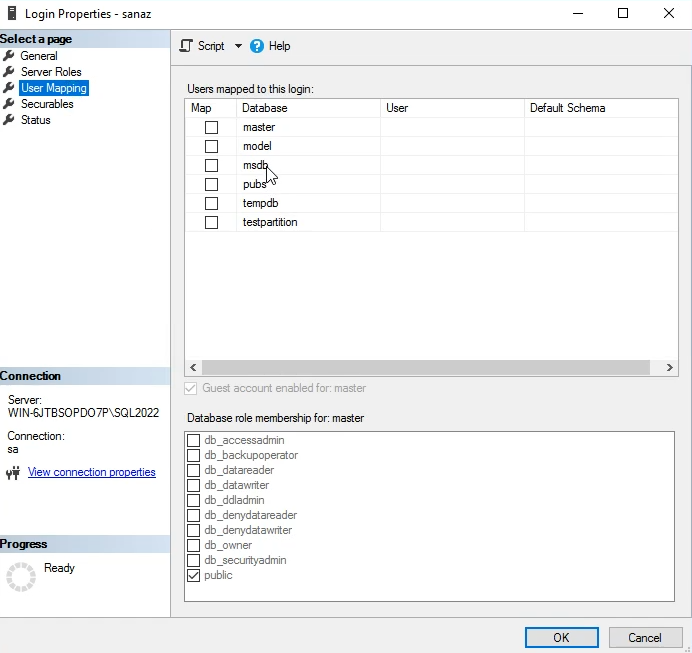Toggle the db_securityadmin role checkbox
This screenshot has width=692, height=653.
click(193, 560)
